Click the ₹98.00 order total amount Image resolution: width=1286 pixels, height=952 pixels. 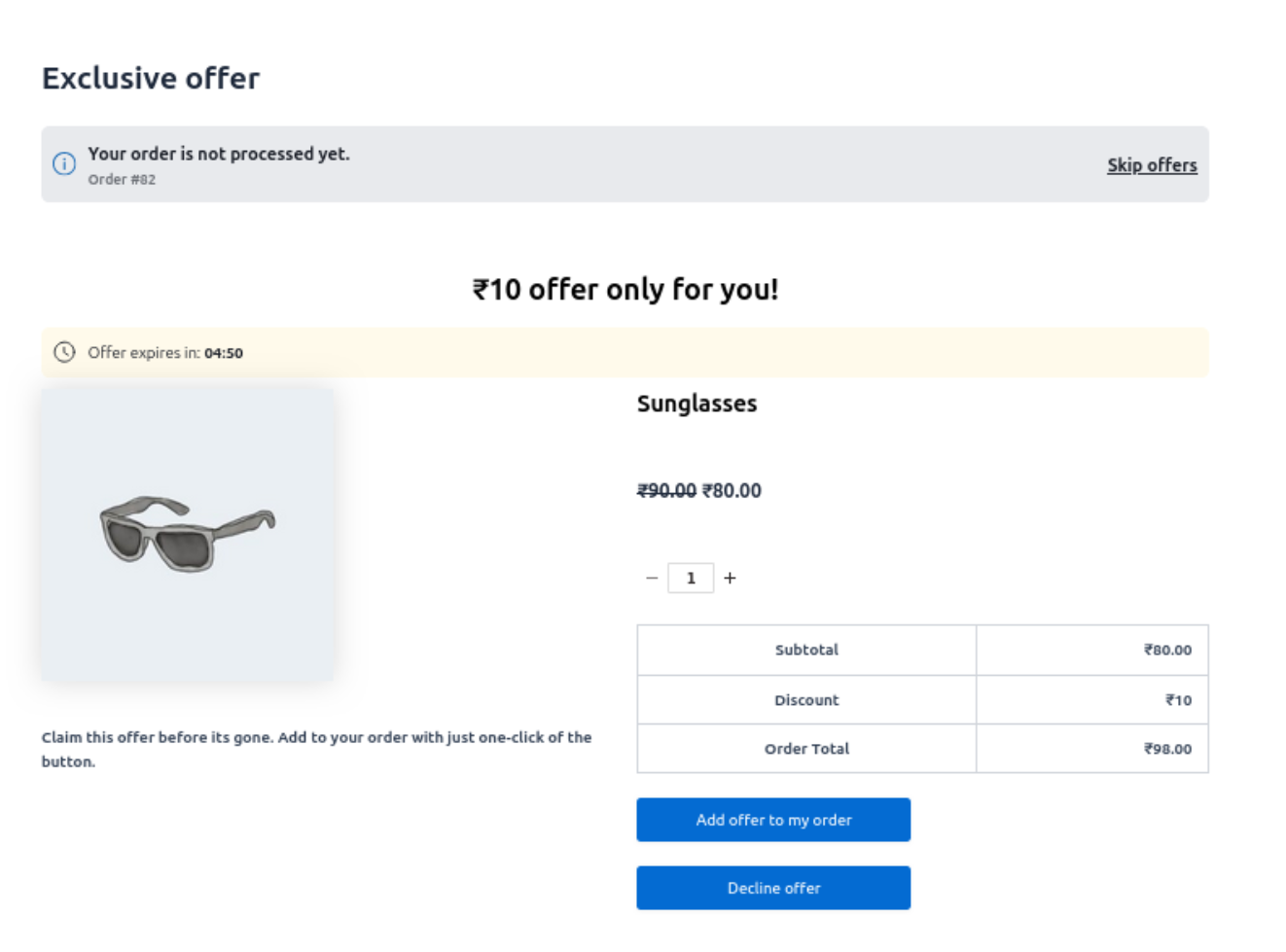[x=1167, y=749]
